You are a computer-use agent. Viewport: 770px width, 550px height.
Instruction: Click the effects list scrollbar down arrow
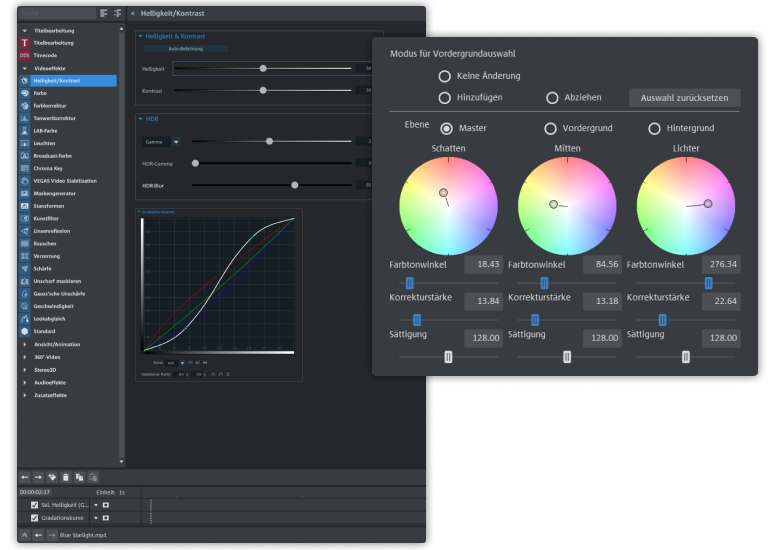[121, 462]
